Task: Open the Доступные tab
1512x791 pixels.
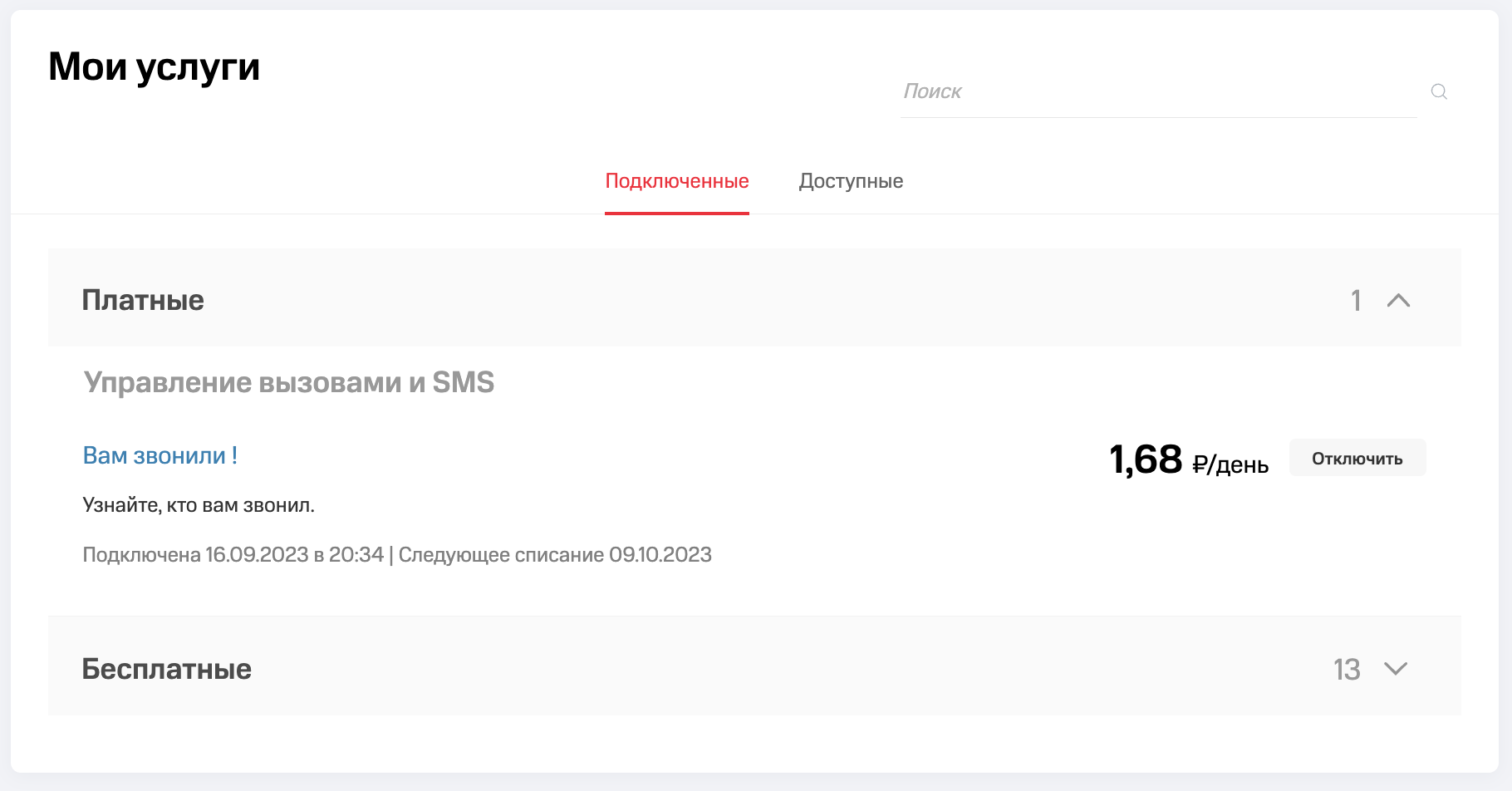Action: (851, 181)
